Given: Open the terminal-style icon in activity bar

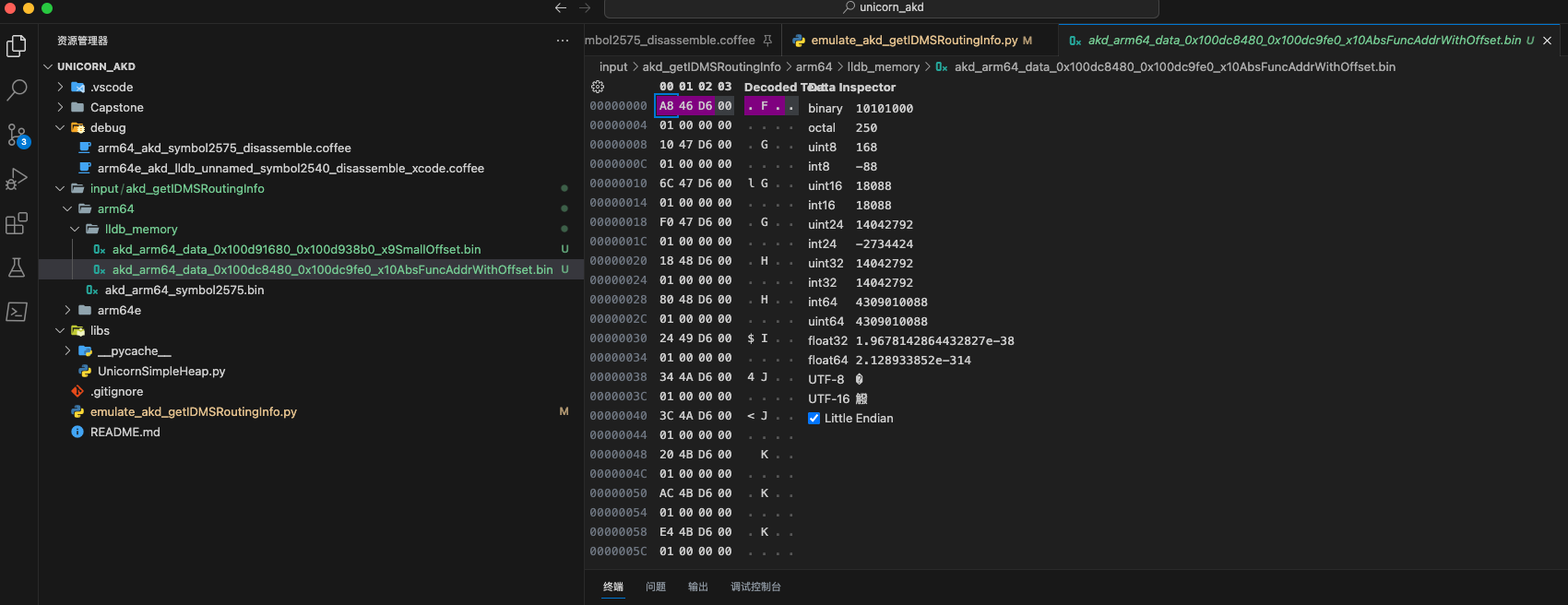Looking at the screenshot, I should click(17, 312).
